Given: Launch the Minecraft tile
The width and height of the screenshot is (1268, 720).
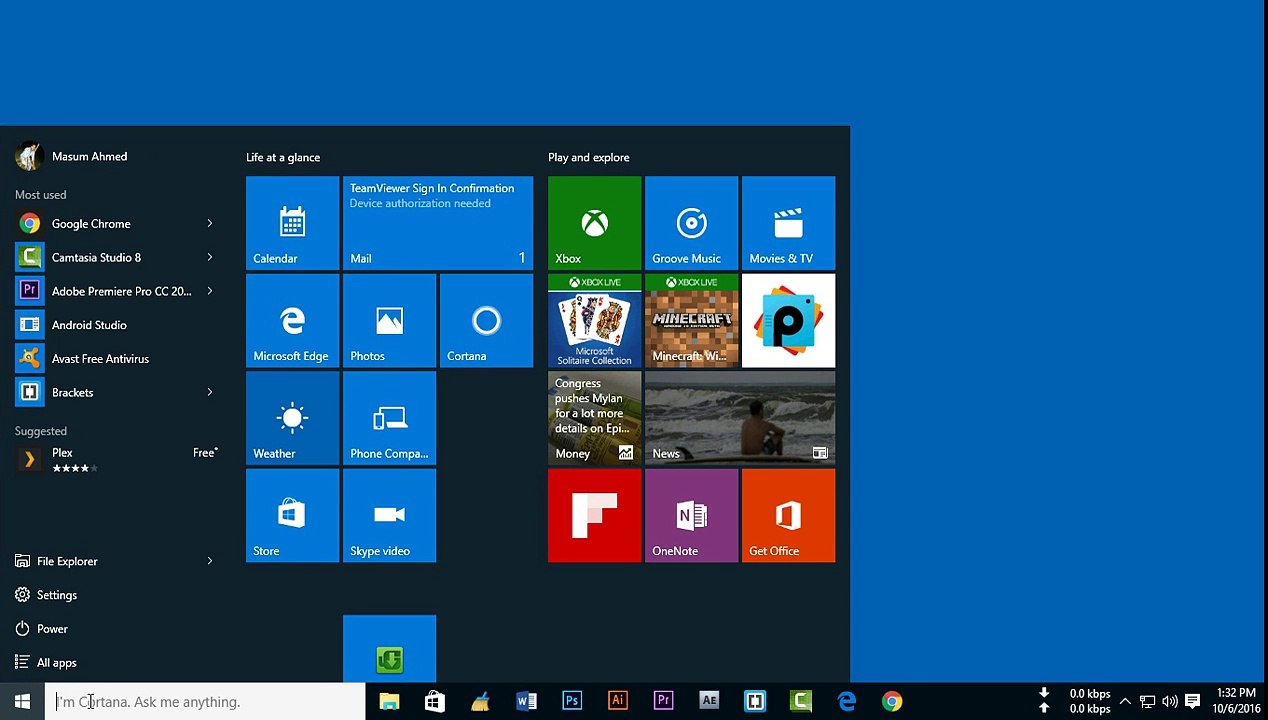Looking at the screenshot, I should point(691,320).
